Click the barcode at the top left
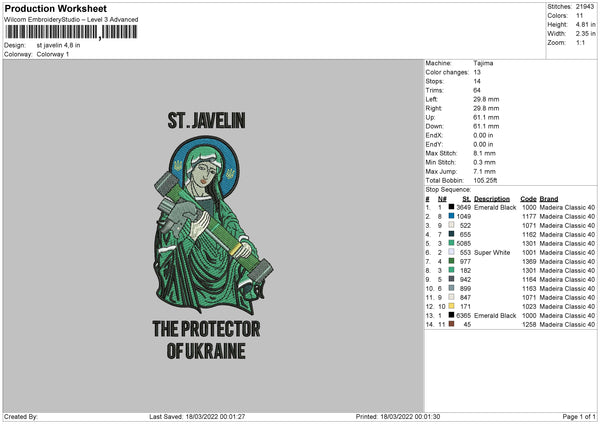This screenshot has height=424, width=600. [68, 32]
